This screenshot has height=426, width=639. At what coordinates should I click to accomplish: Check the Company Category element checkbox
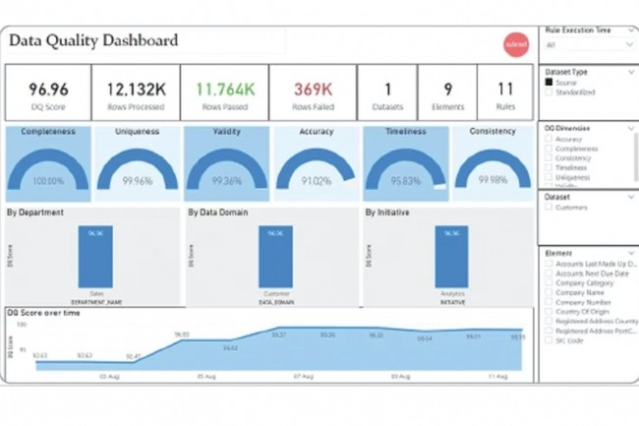coord(549,283)
